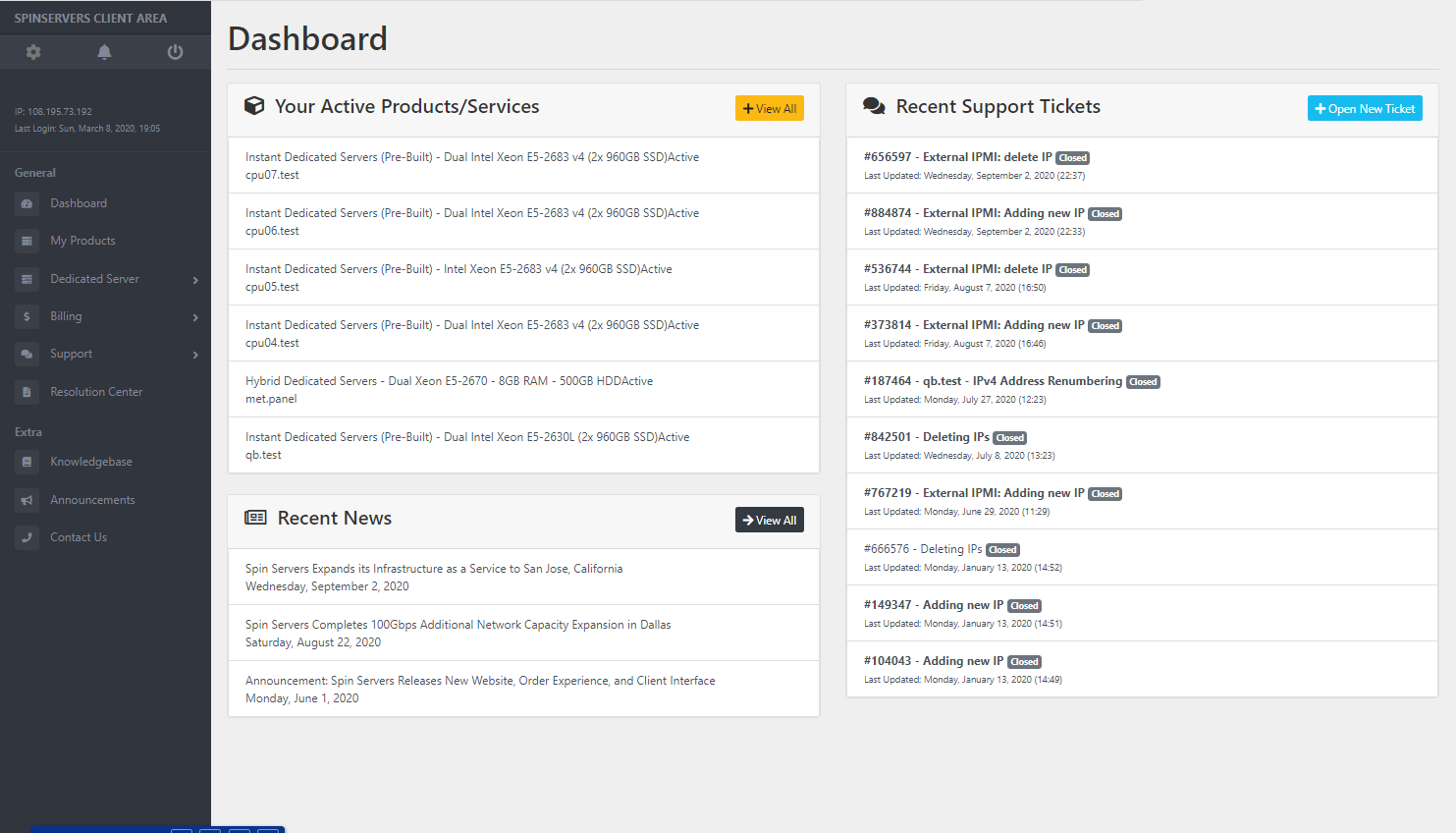Open notifications bell icon
The height and width of the screenshot is (833, 1456).
[104, 52]
